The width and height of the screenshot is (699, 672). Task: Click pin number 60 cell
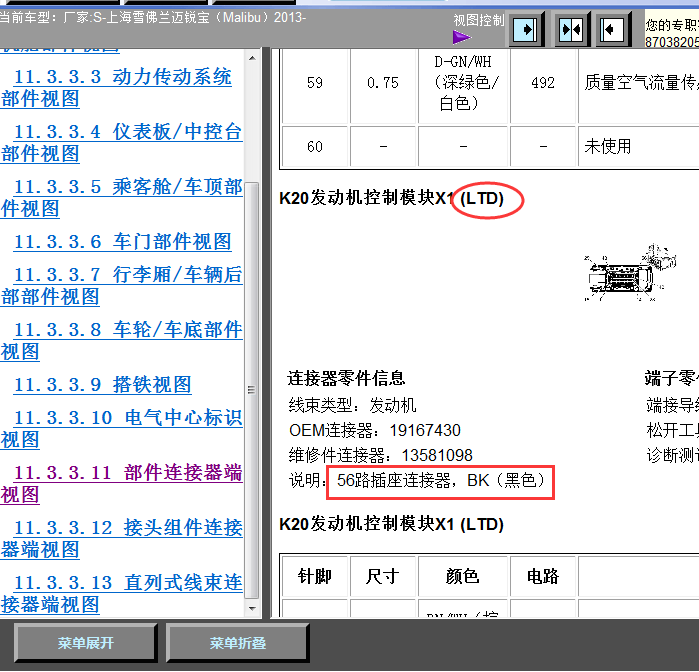(315, 147)
